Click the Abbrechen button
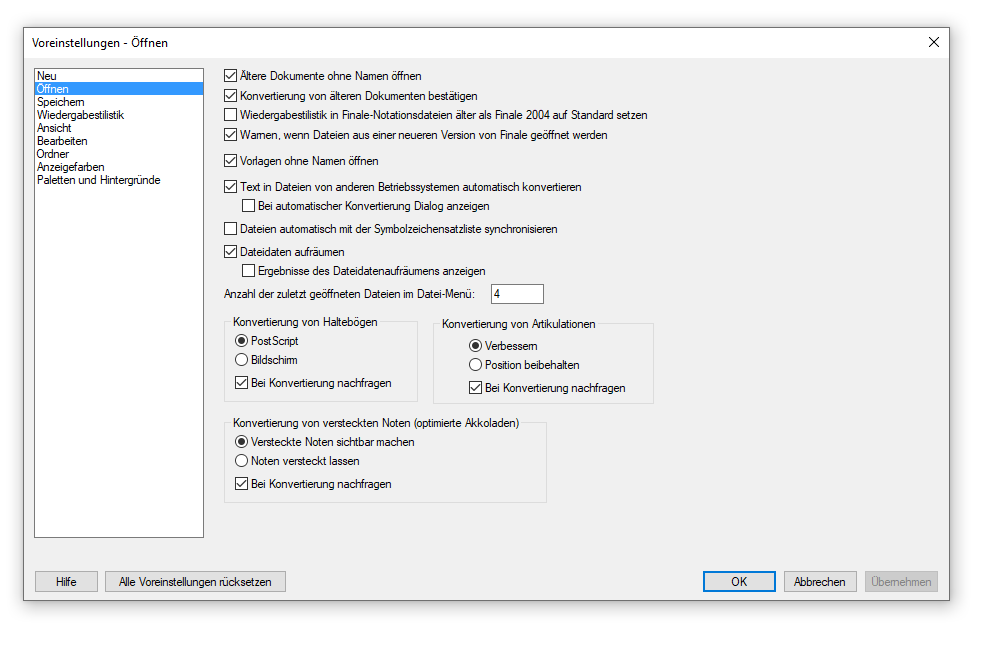This screenshot has width=993, height=645. (x=820, y=582)
